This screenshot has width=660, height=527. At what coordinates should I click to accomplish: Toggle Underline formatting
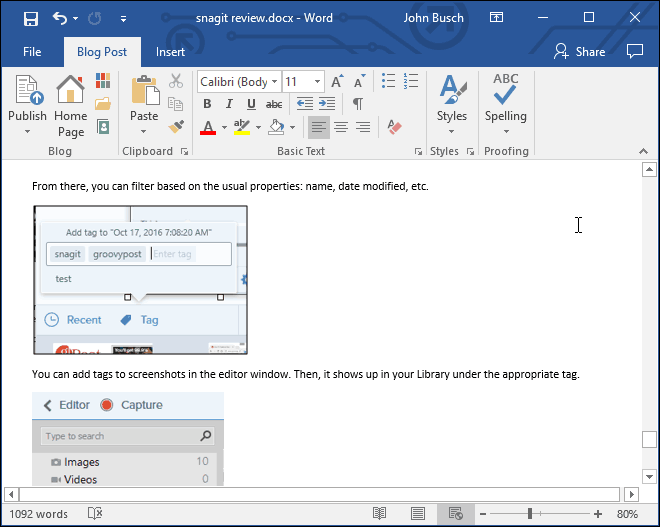[251, 104]
